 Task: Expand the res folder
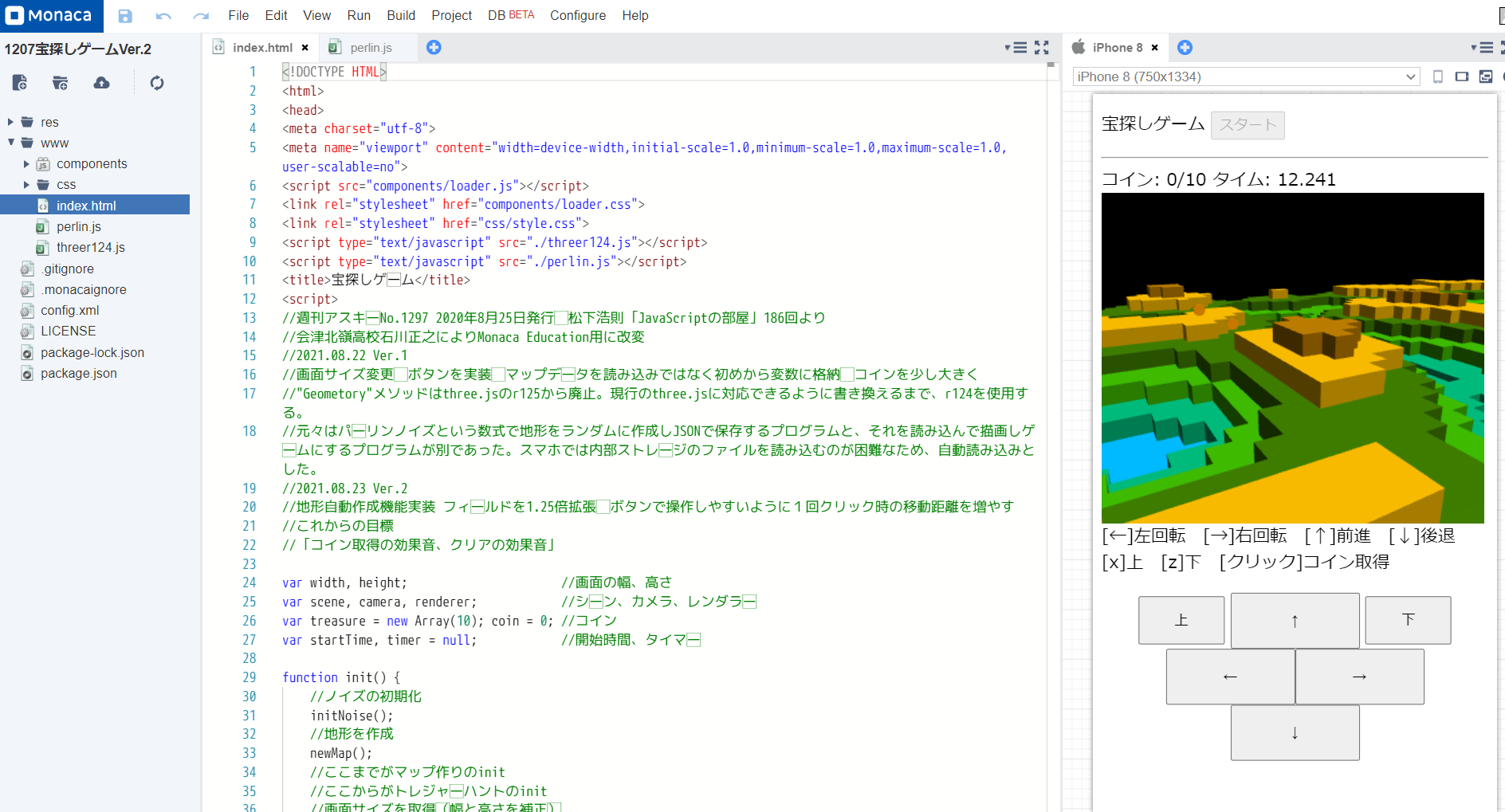[x=10, y=122]
